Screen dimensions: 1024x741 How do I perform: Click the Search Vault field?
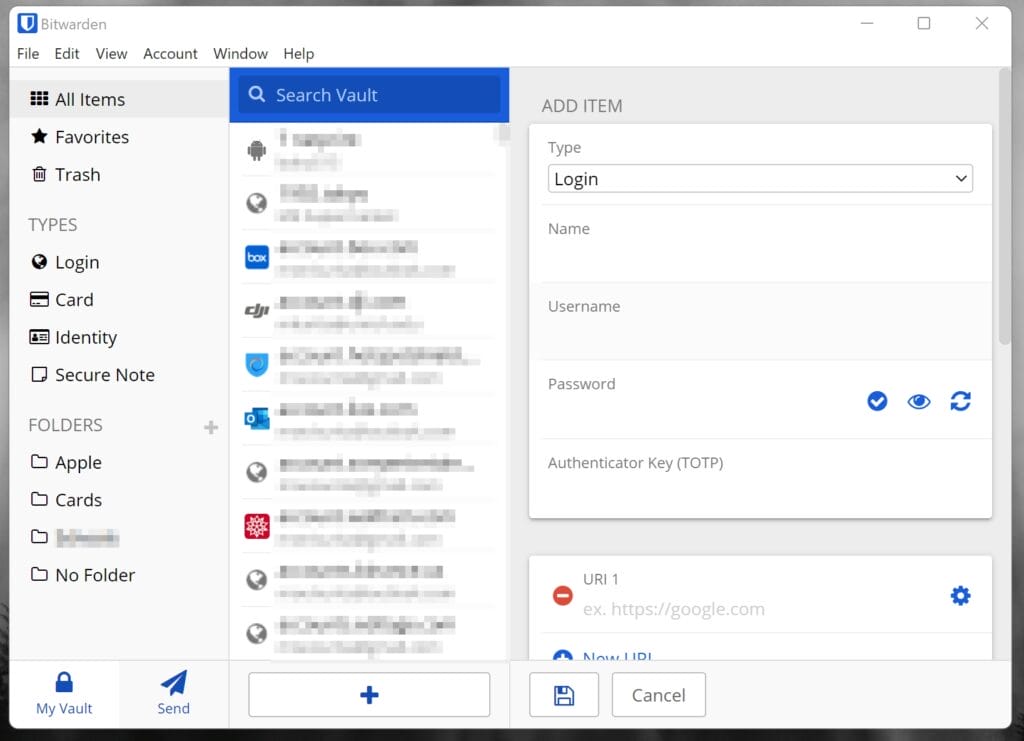(369, 95)
